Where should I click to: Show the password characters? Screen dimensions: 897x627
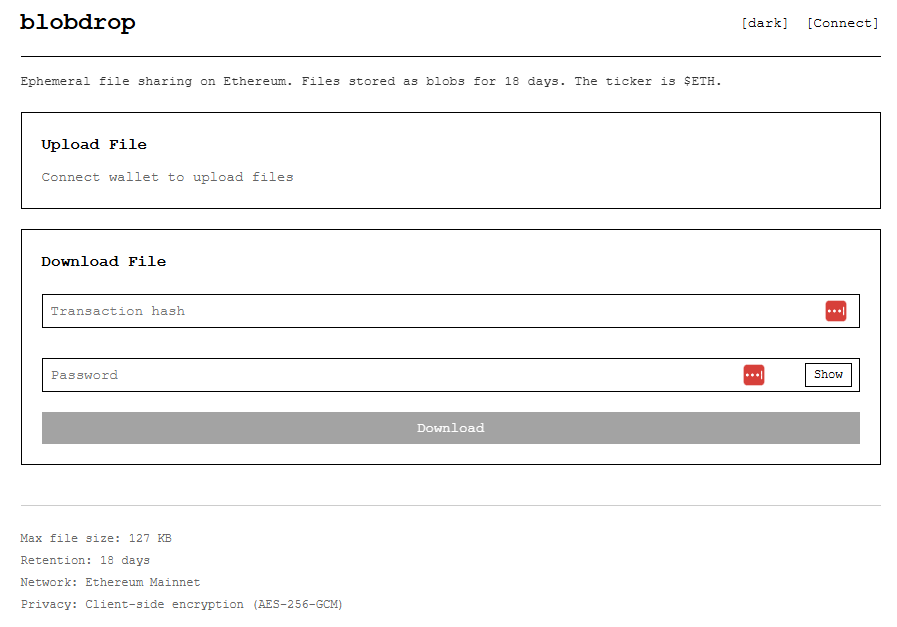[827, 375]
